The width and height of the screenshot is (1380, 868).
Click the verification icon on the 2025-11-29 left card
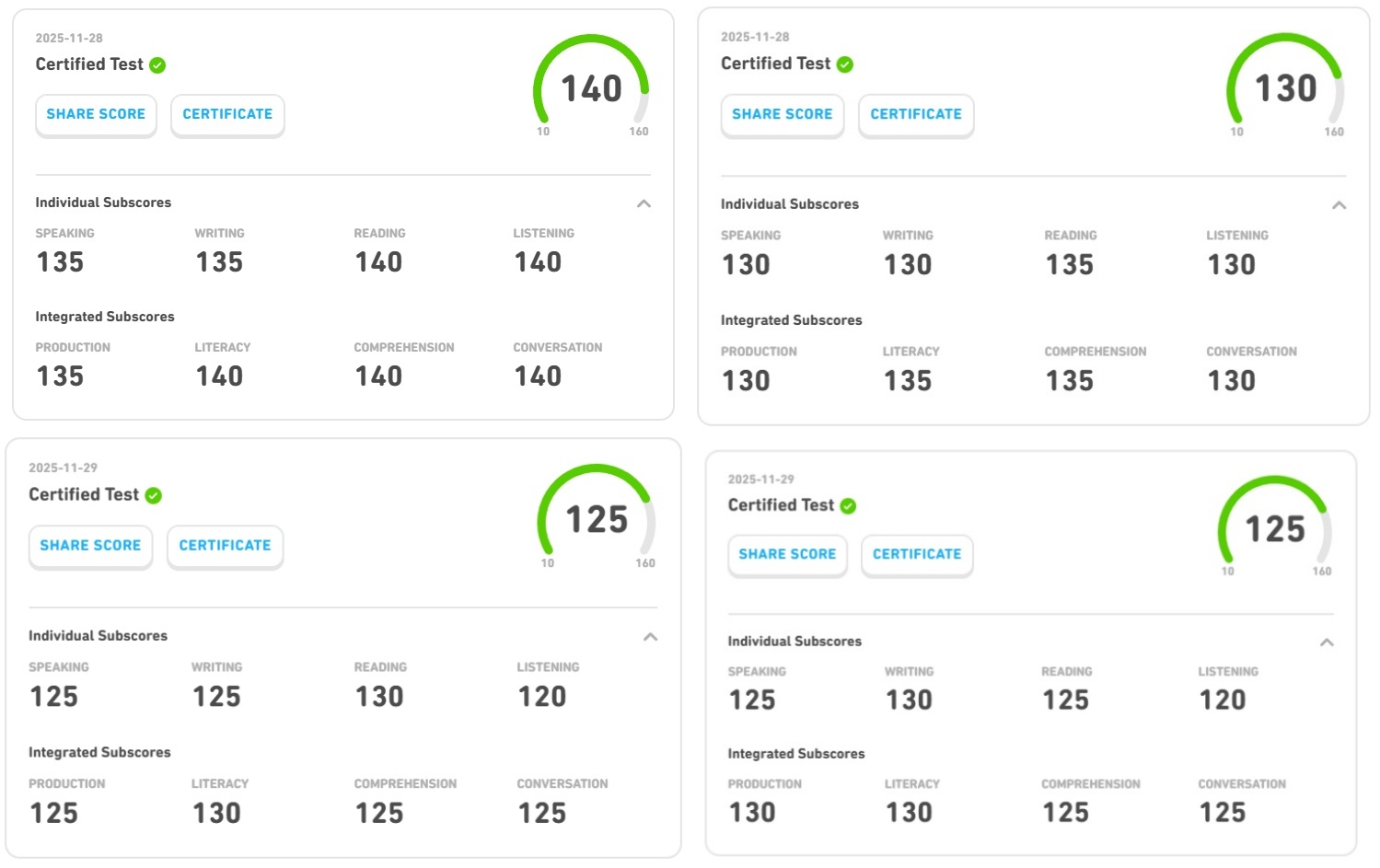[x=151, y=494]
